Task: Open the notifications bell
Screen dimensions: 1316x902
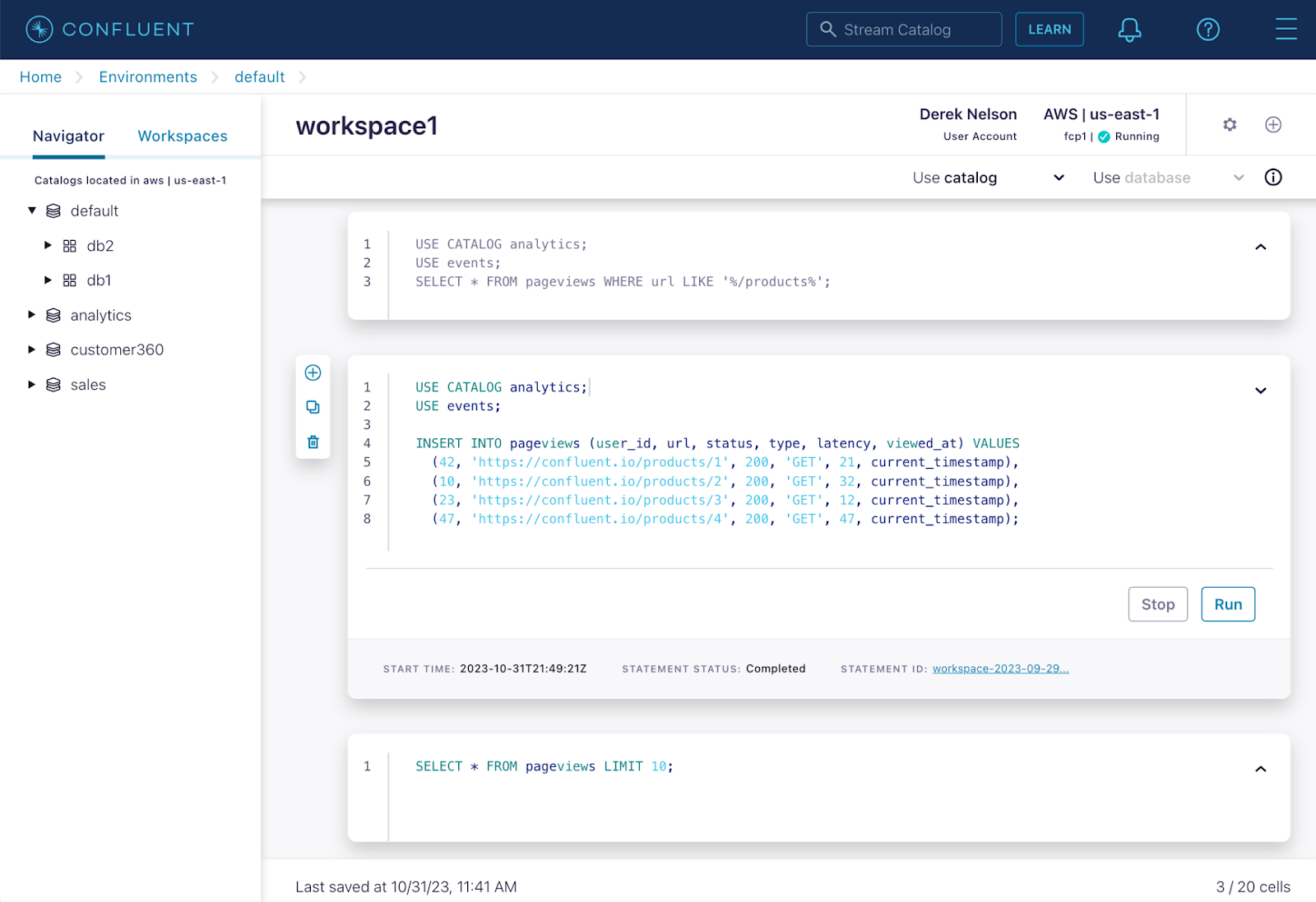Action: pos(1129,30)
